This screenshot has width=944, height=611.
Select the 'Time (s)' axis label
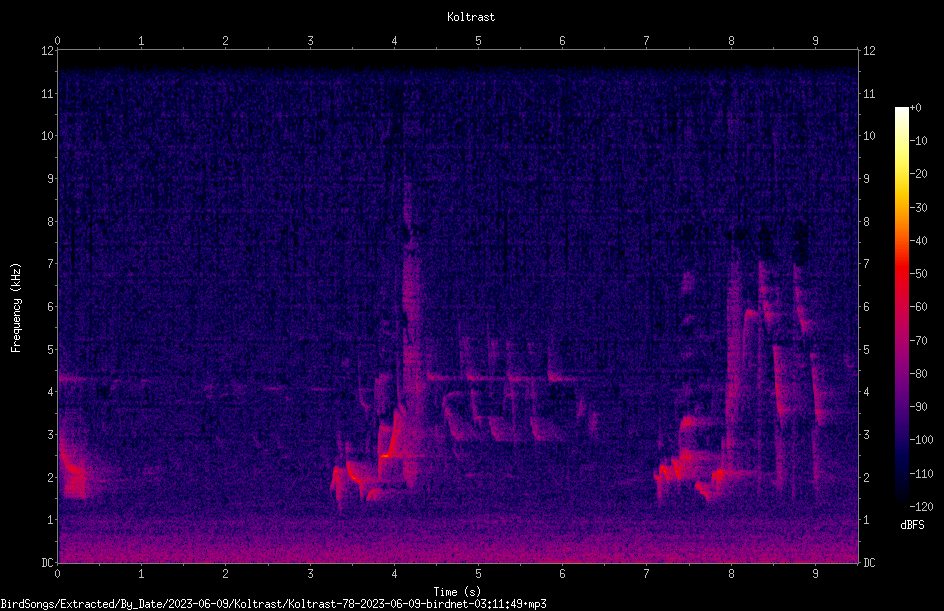(x=457, y=592)
